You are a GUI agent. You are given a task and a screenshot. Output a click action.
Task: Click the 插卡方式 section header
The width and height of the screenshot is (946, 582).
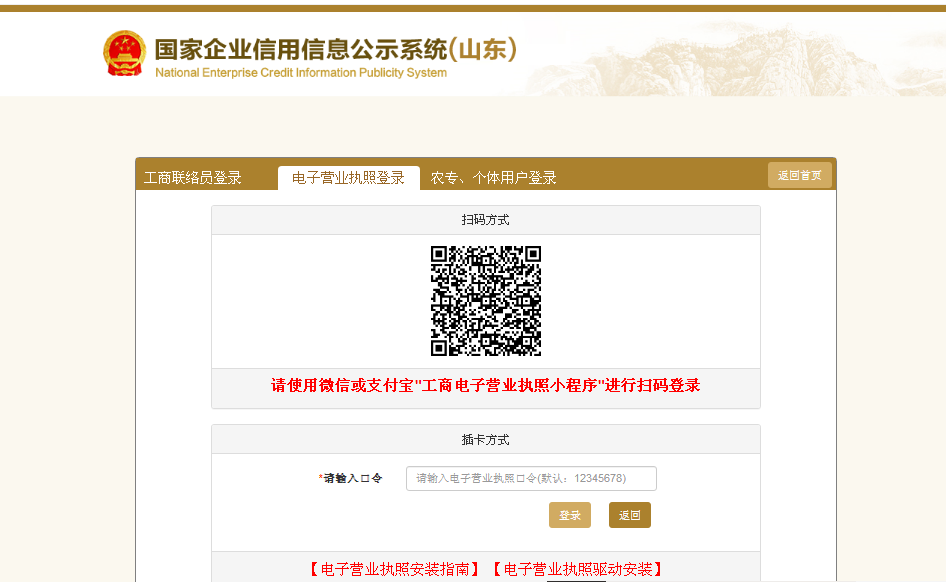[x=486, y=440]
